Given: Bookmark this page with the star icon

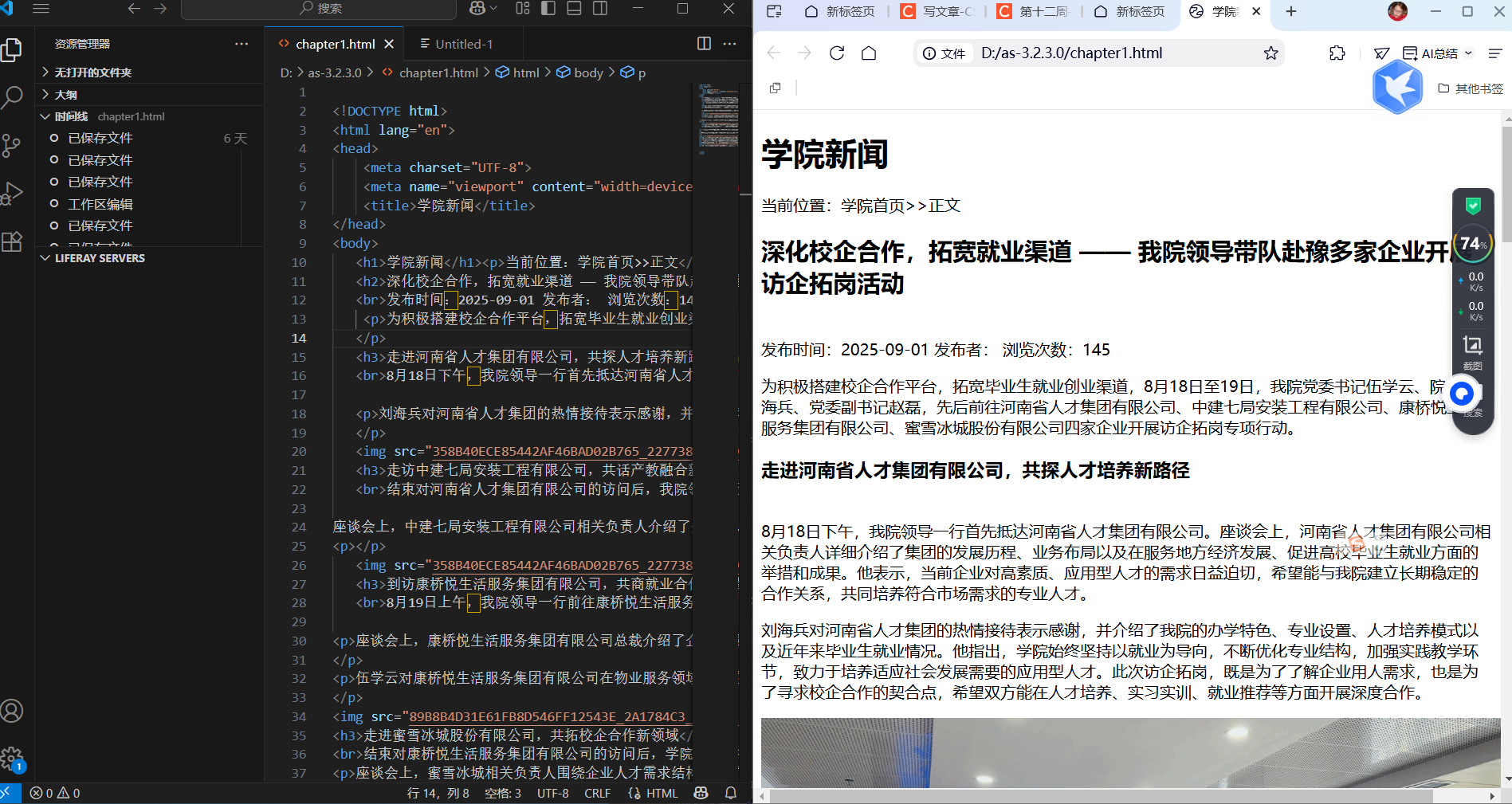Looking at the screenshot, I should coord(1270,53).
